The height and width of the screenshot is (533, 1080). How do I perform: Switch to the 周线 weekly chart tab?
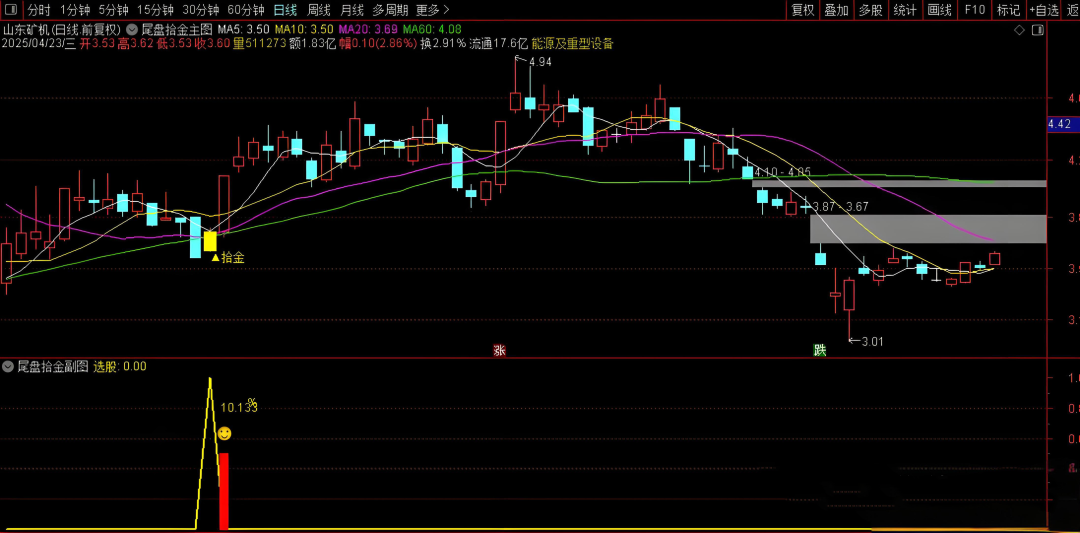click(319, 10)
